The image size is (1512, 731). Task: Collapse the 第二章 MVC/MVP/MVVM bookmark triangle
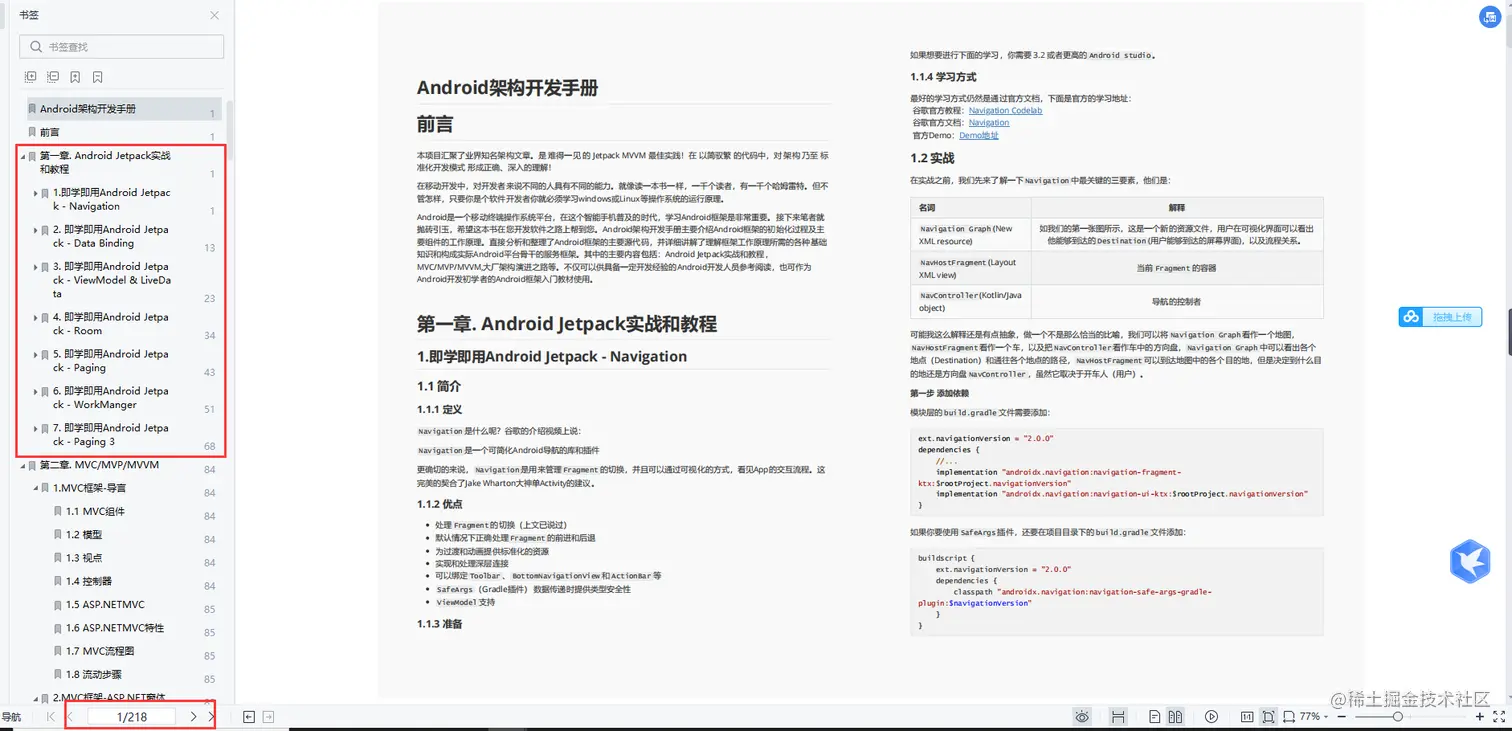pos(22,465)
